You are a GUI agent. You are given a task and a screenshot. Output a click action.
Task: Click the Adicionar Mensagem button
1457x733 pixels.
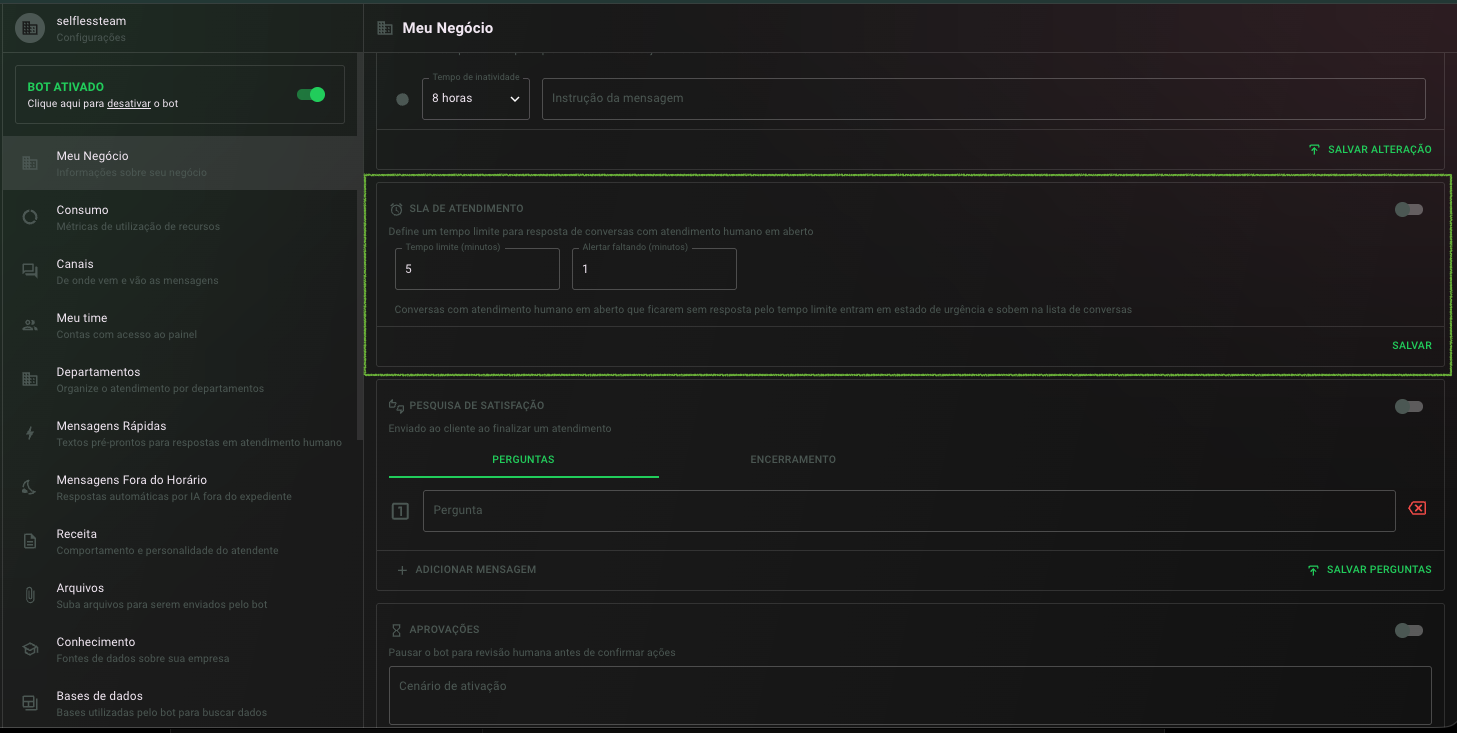466,570
